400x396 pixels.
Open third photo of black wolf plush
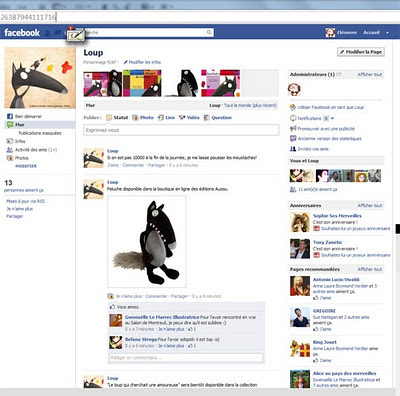tap(181, 83)
